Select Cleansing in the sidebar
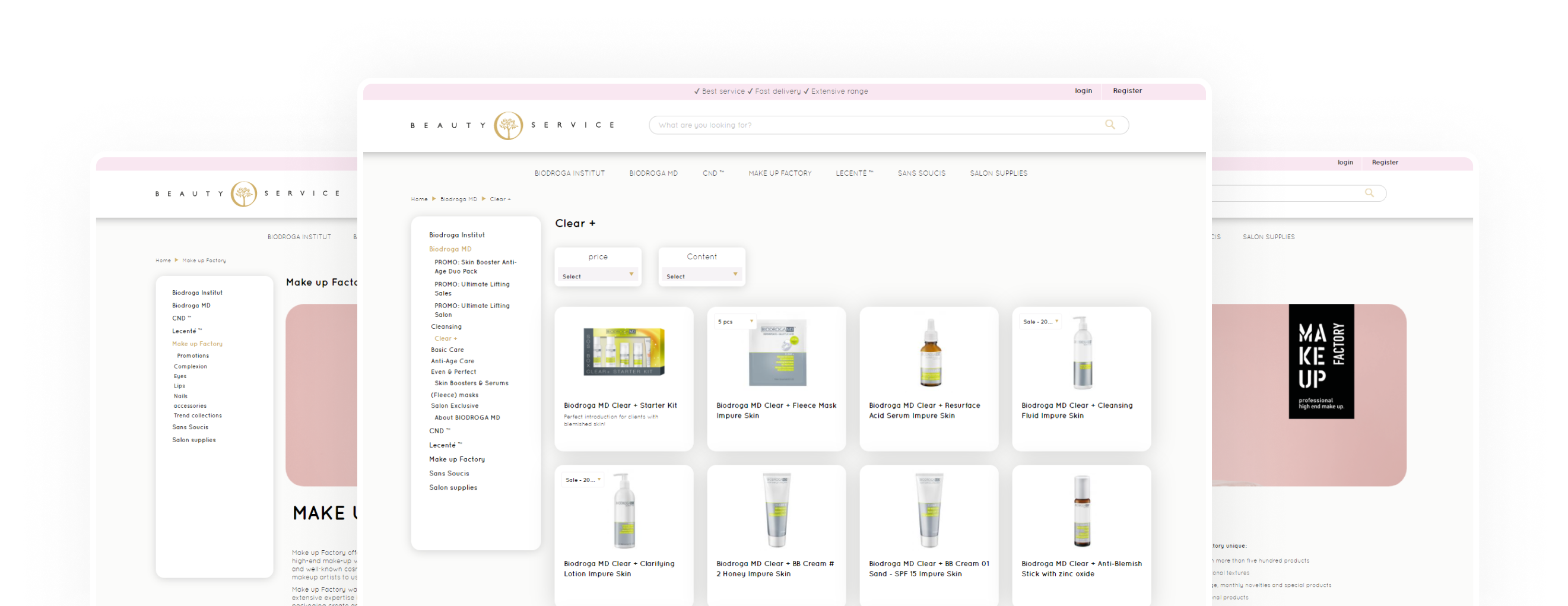Viewport: 1568px width, 606px height. pyautogui.click(x=446, y=326)
